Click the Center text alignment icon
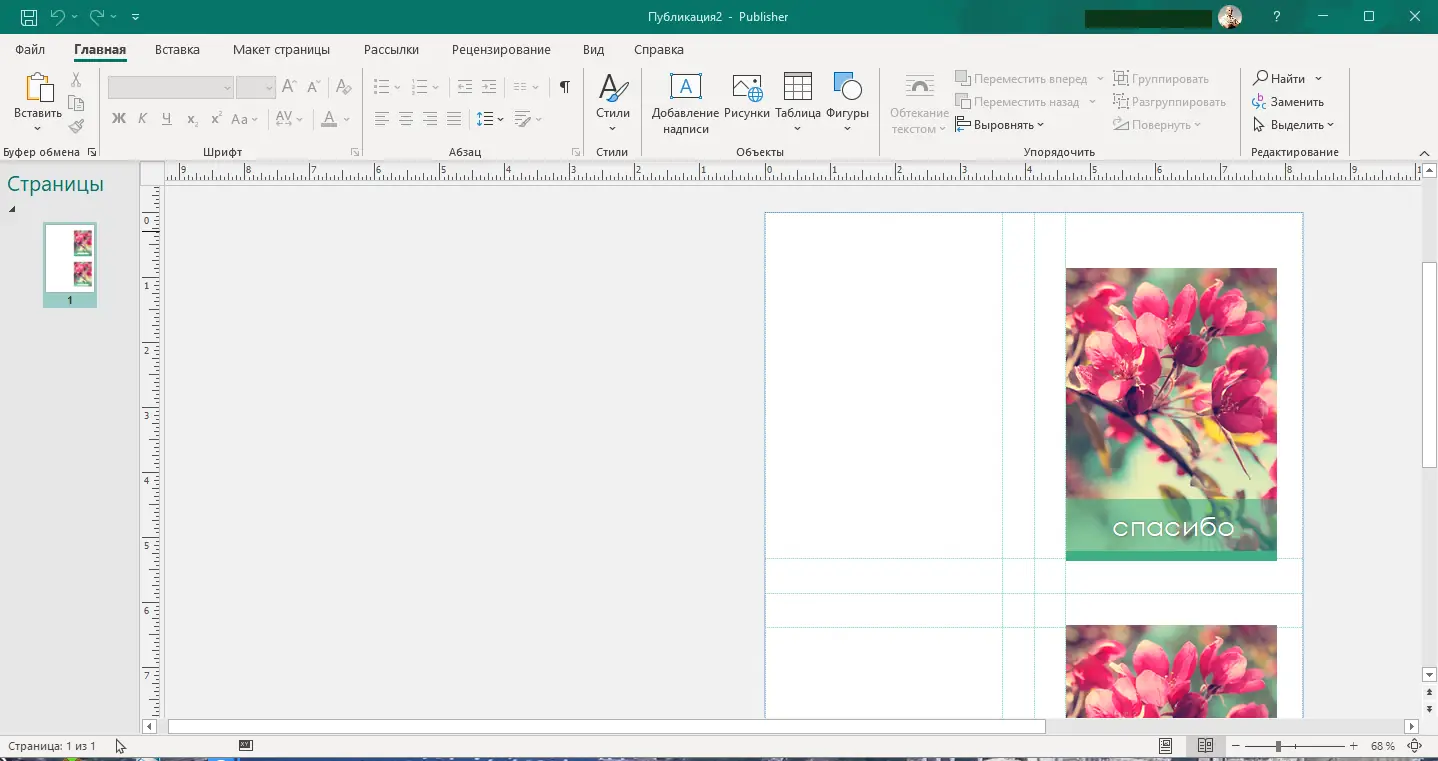The height and width of the screenshot is (761, 1438). click(x=405, y=119)
